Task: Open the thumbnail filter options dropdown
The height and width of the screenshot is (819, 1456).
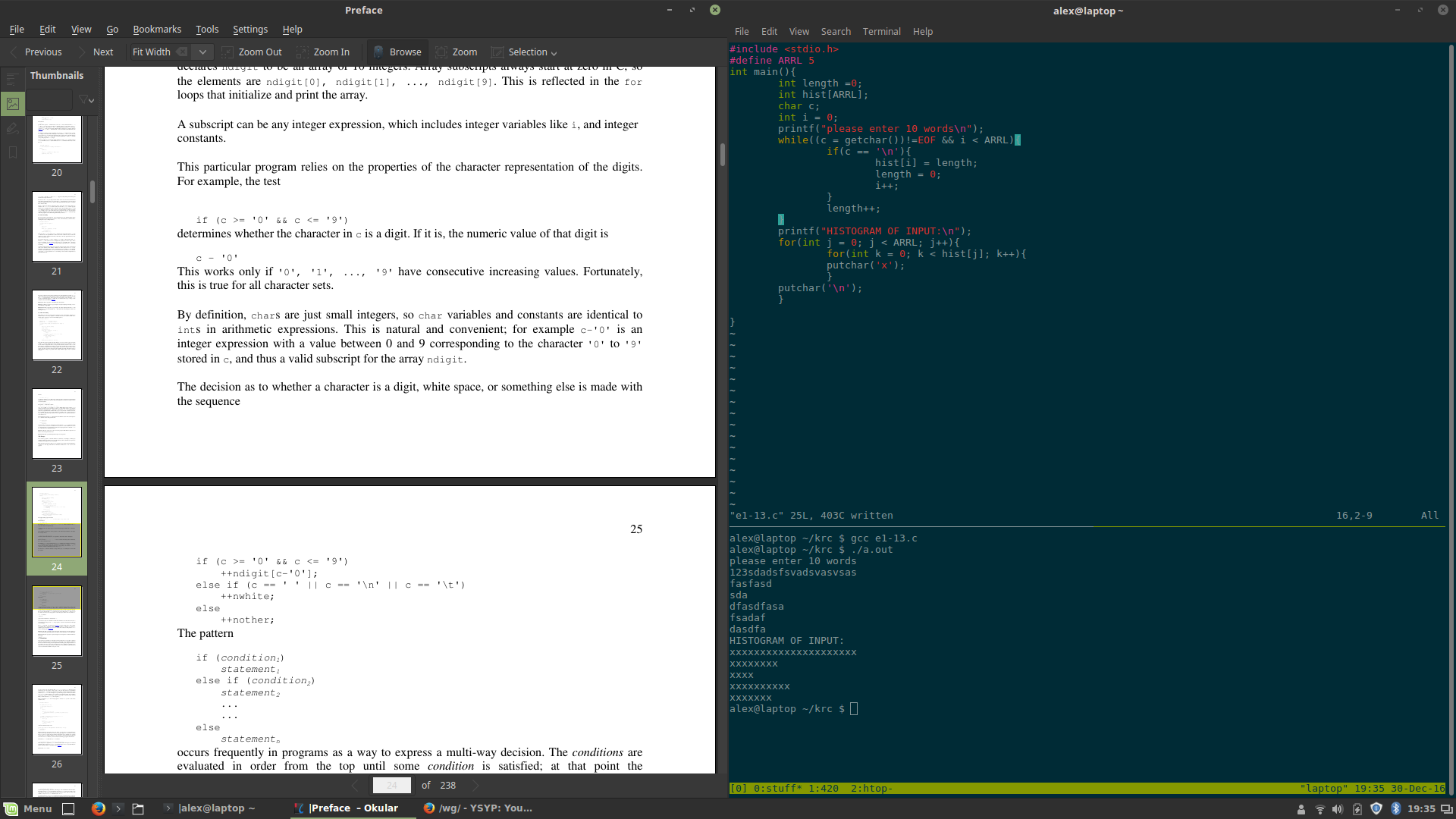Action: [x=86, y=99]
